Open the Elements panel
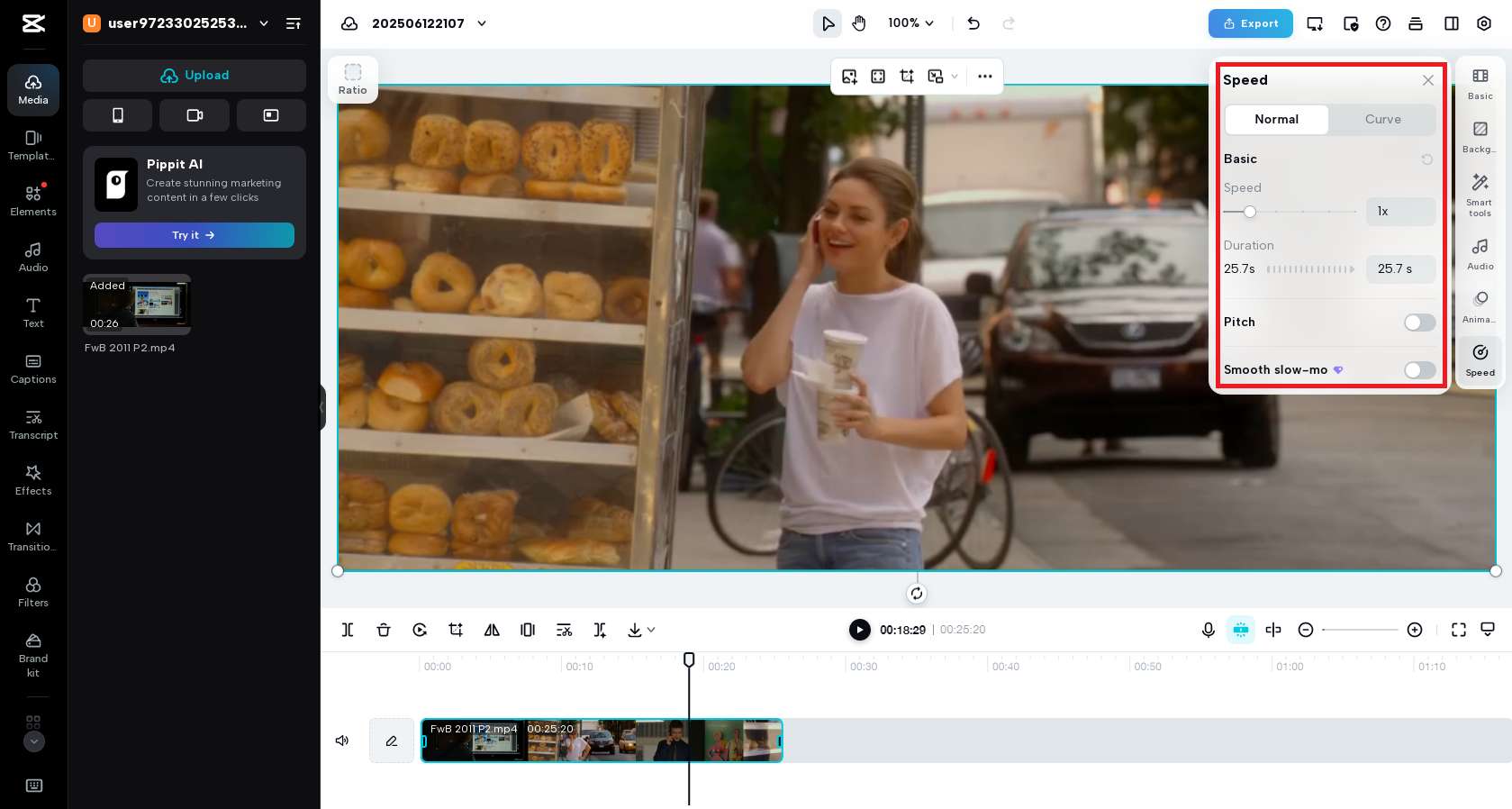The image size is (1512, 809). click(x=33, y=202)
